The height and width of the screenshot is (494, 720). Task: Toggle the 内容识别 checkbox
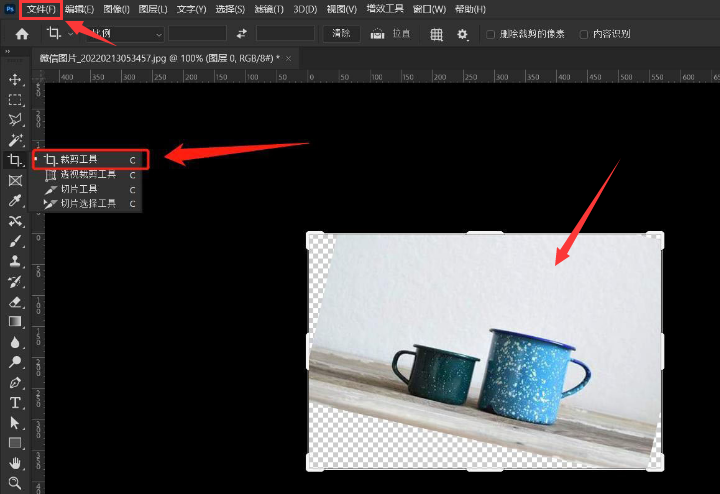point(584,34)
